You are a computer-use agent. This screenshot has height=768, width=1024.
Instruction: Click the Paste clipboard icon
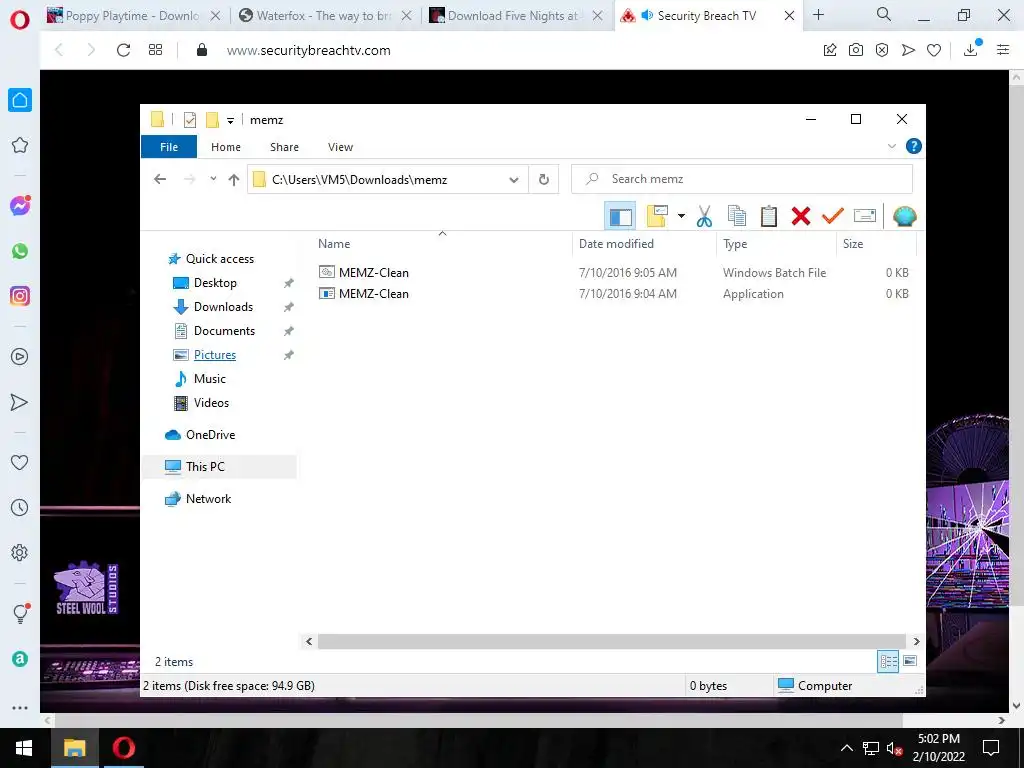769,216
